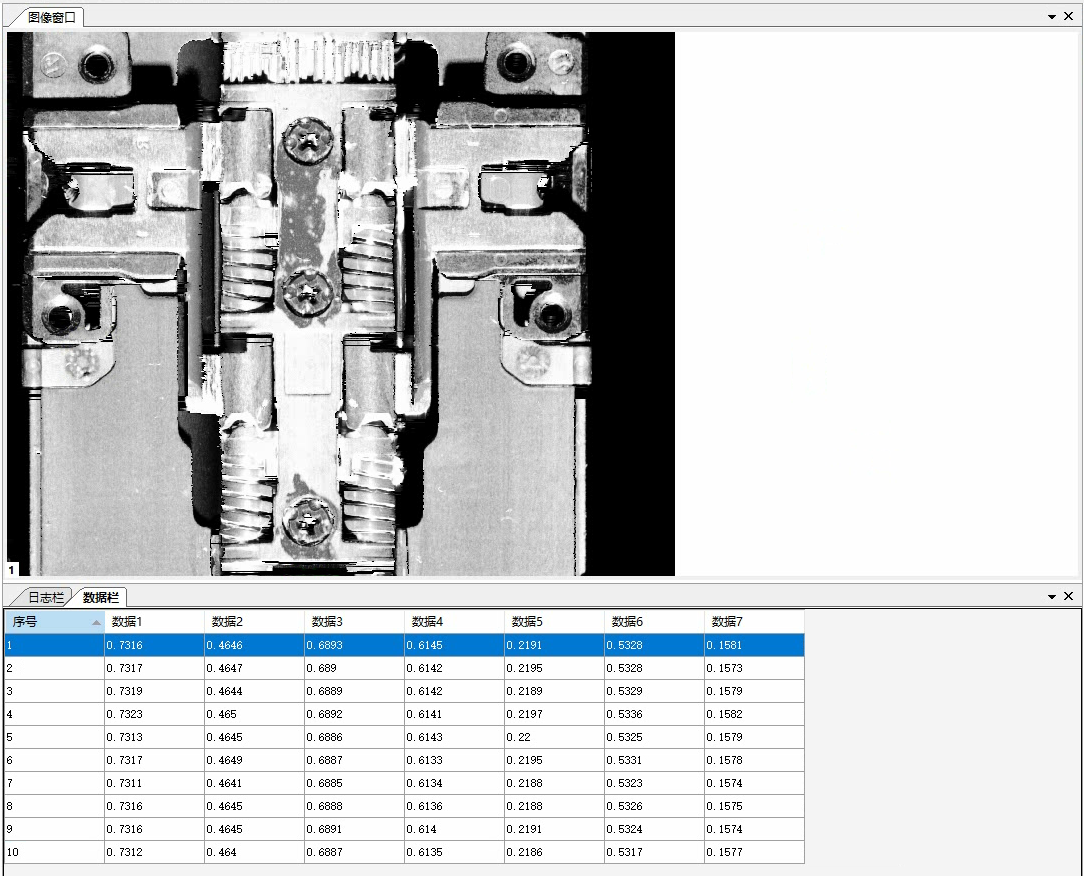Image resolution: width=1084 pixels, height=876 pixels.
Task: Select cell 0.2186 in row 10
Action: (554, 852)
